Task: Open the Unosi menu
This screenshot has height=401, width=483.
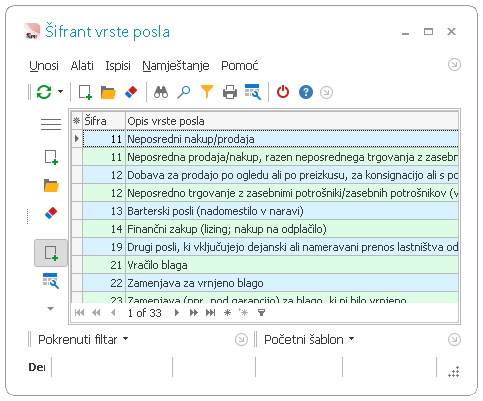Action: pyautogui.click(x=44, y=66)
